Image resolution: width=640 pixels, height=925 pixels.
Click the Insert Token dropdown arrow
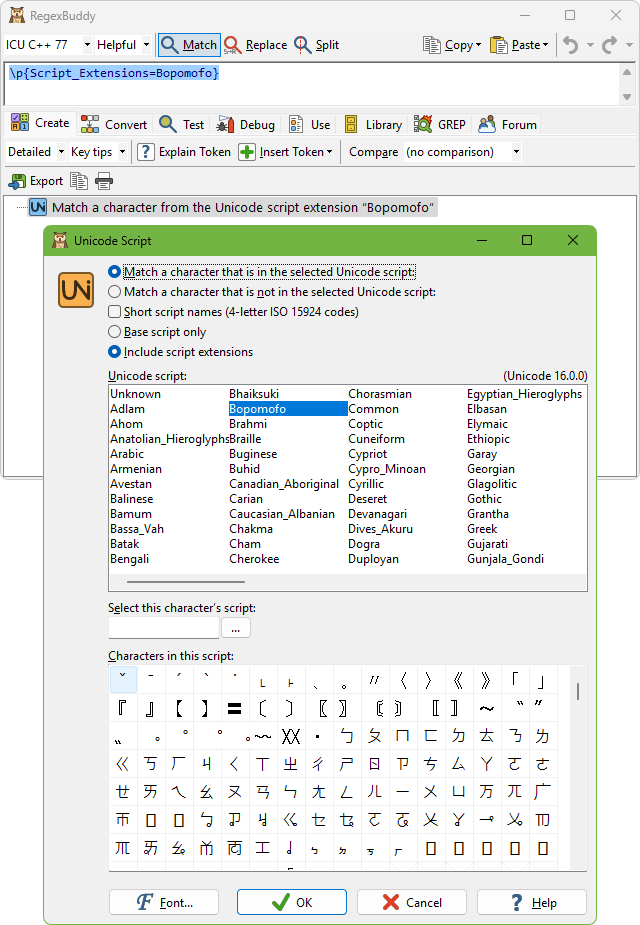click(x=330, y=152)
